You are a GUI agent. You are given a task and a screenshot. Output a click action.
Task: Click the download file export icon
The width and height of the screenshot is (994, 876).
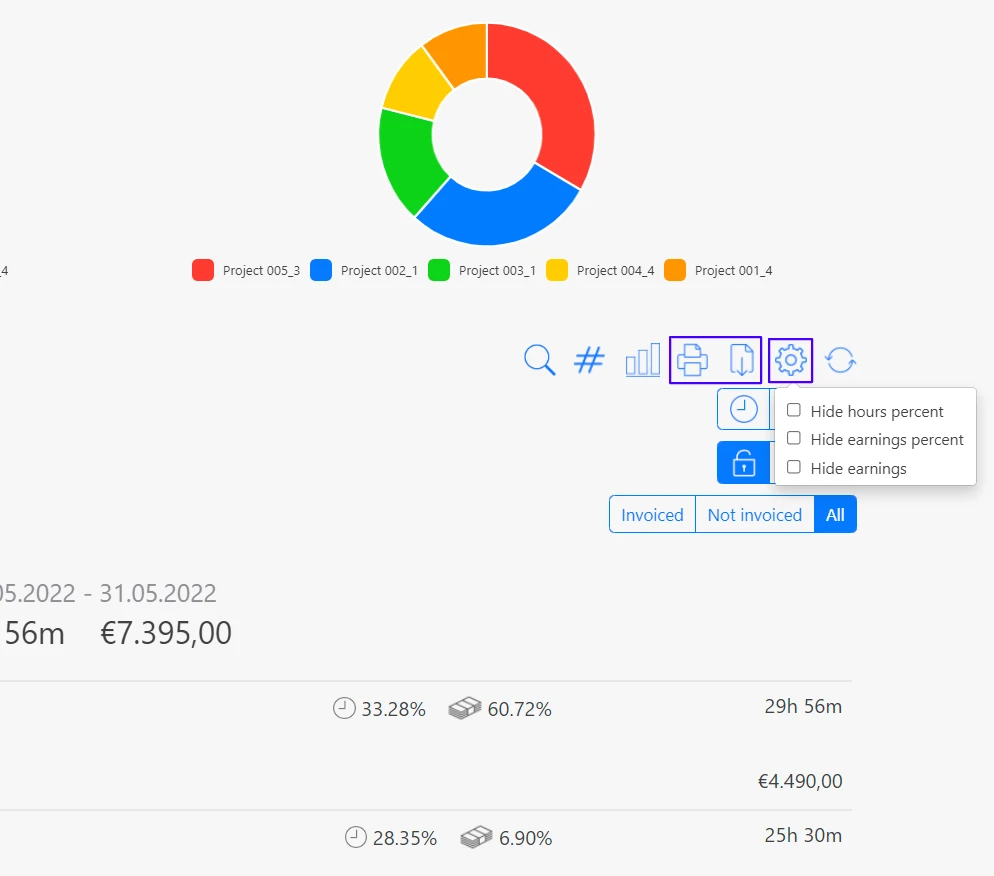pos(741,360)
